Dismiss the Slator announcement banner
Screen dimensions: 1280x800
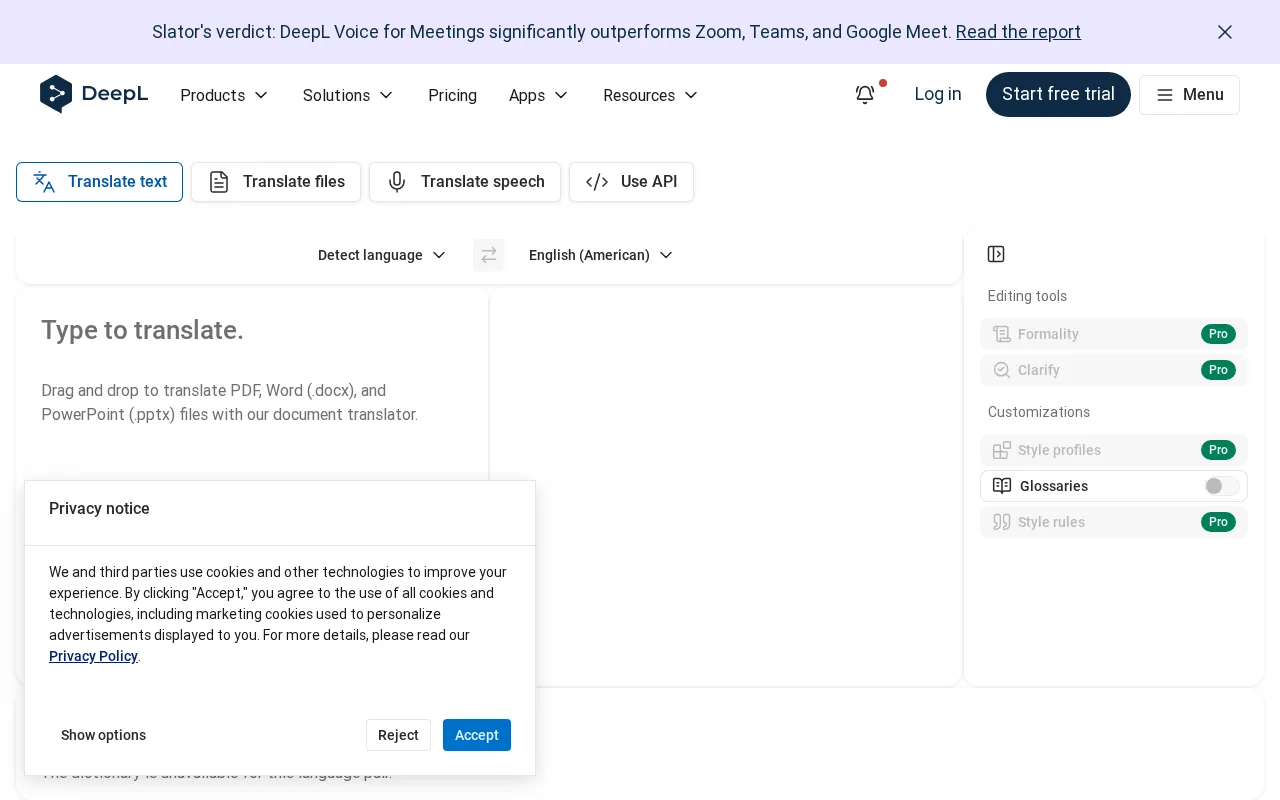point(1225,32)
